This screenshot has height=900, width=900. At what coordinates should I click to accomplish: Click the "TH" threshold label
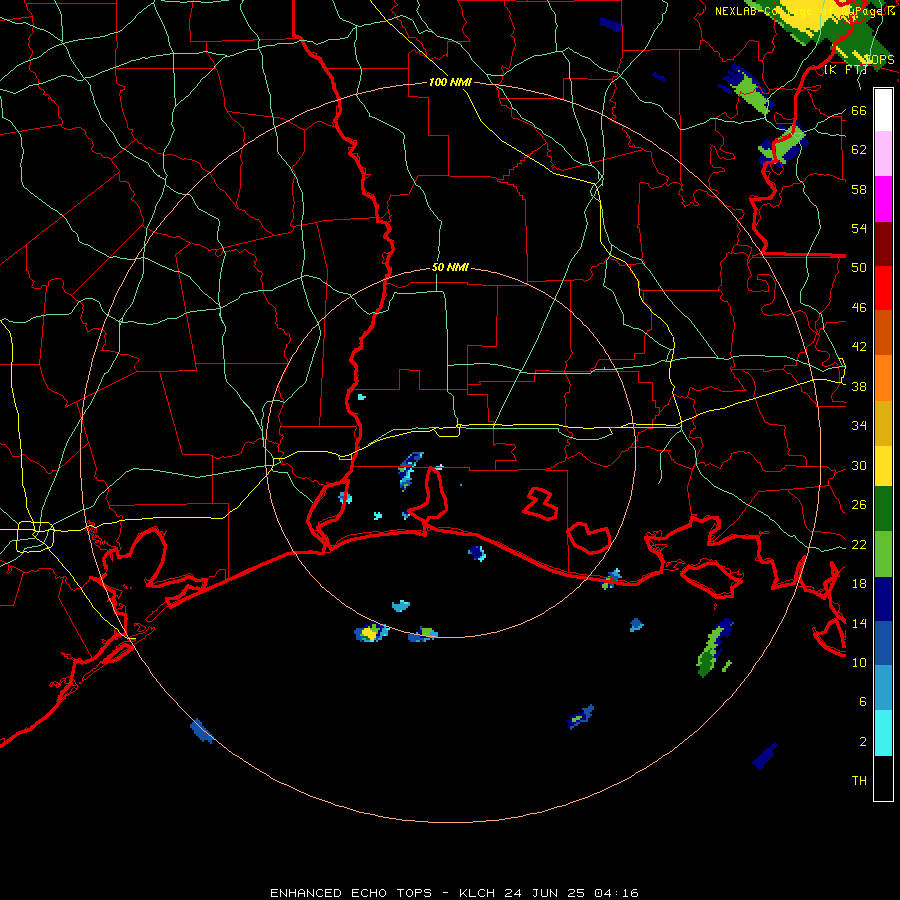tap(859, 781)
